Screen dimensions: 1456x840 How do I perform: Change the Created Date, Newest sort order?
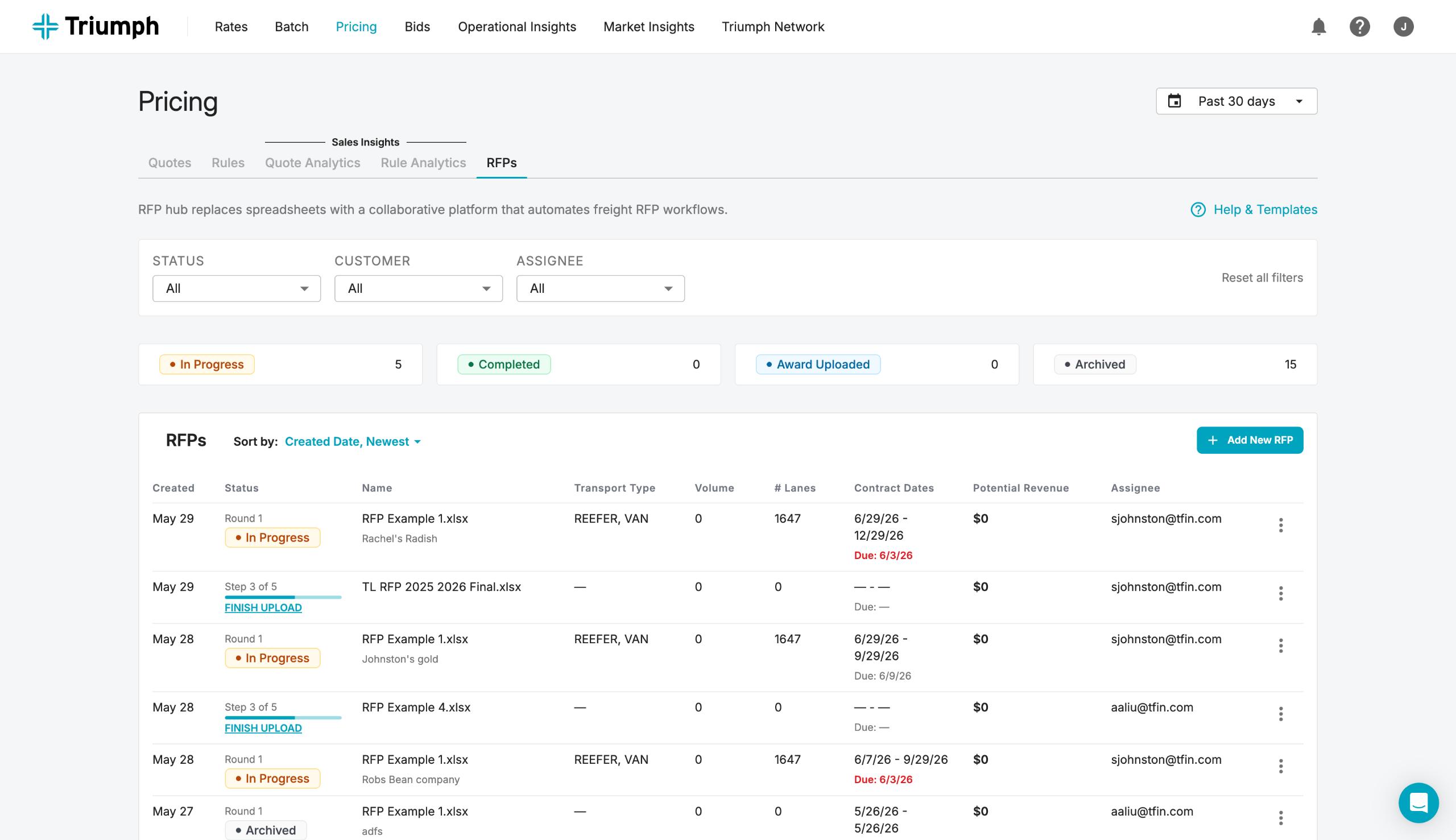pos(353,441)
